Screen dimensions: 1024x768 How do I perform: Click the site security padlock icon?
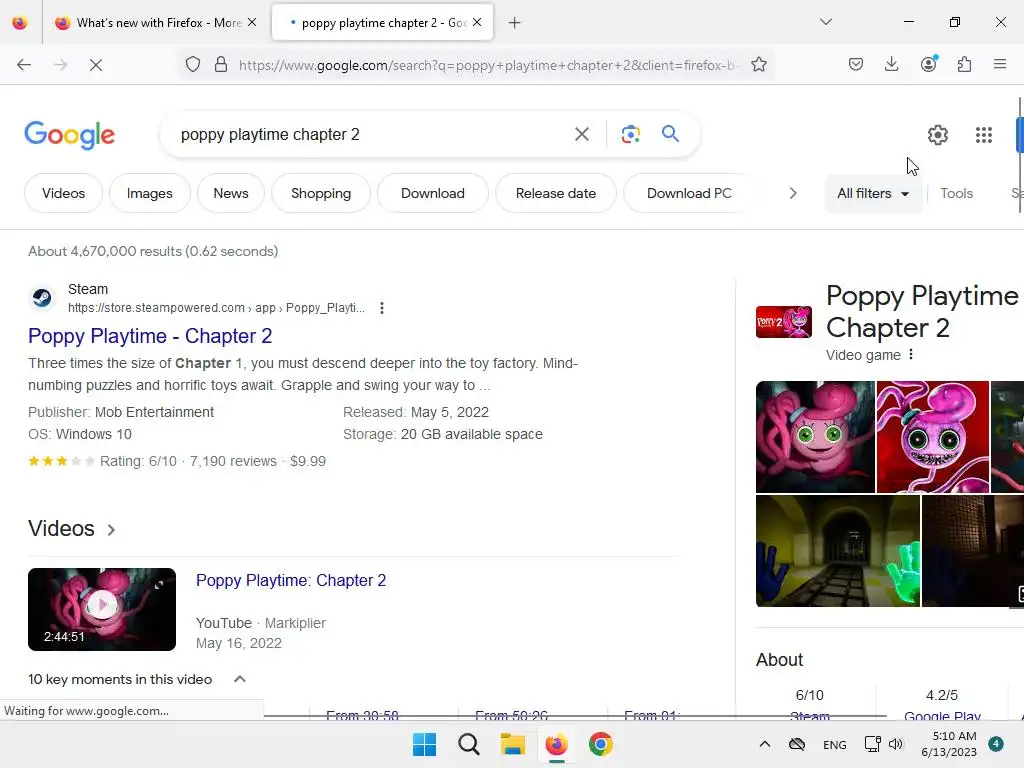tap(221, 65)
